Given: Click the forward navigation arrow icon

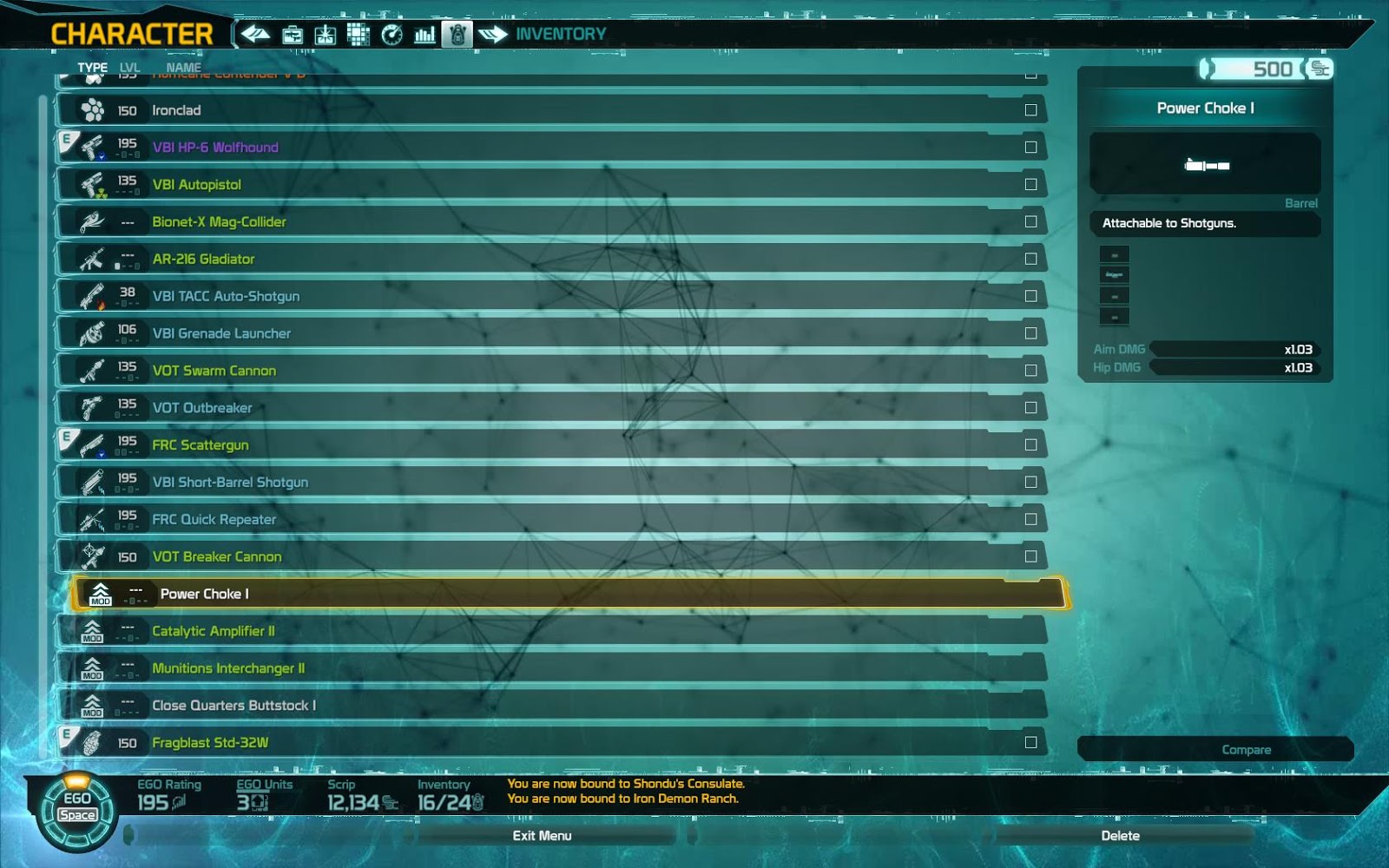Looking at the screenshot, I should click(x=493, y=35).
